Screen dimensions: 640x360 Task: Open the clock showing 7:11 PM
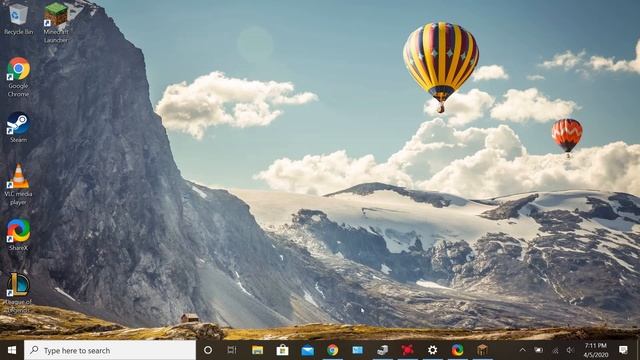596,350
